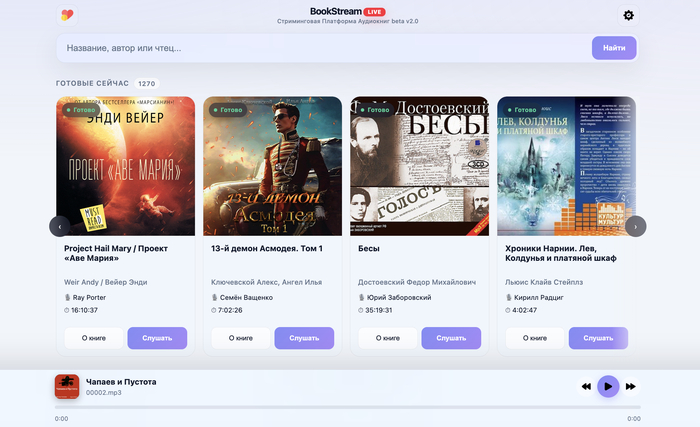Screen dimensions: 700x427
Task: Click the LIVE badge near BookStream
Action: 374,12
